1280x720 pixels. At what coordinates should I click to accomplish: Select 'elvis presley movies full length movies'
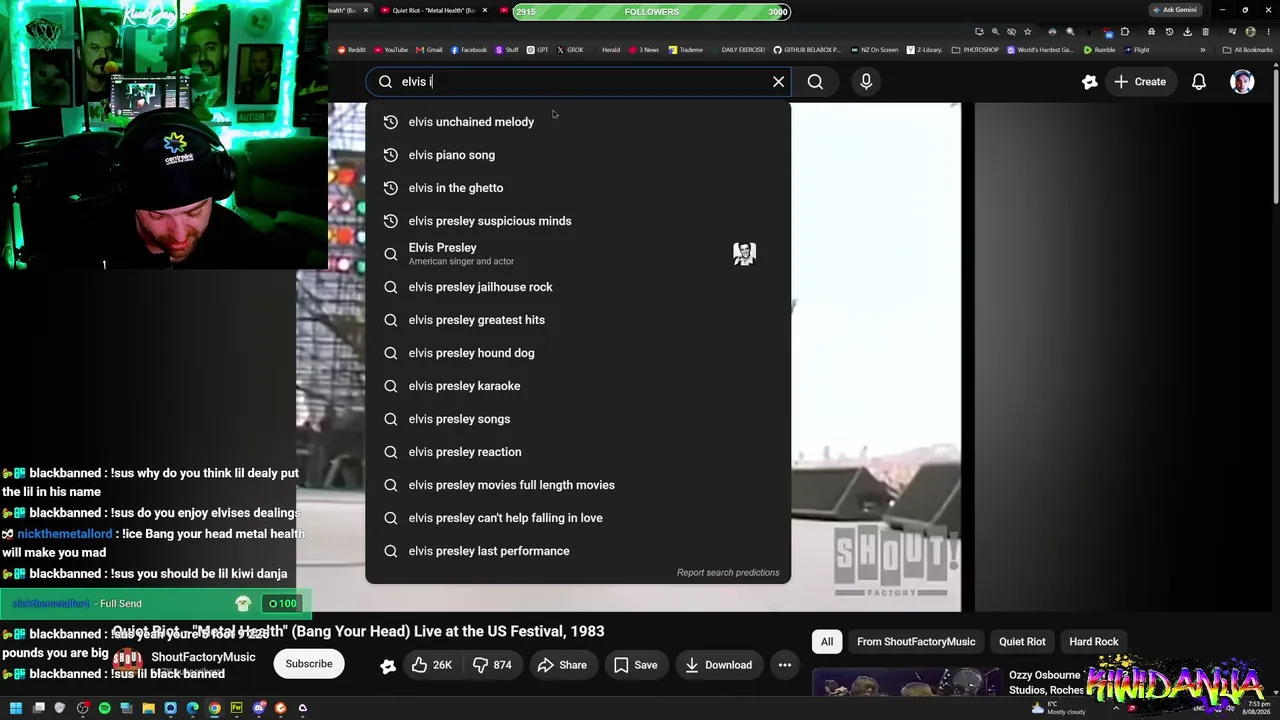[578, 485]
